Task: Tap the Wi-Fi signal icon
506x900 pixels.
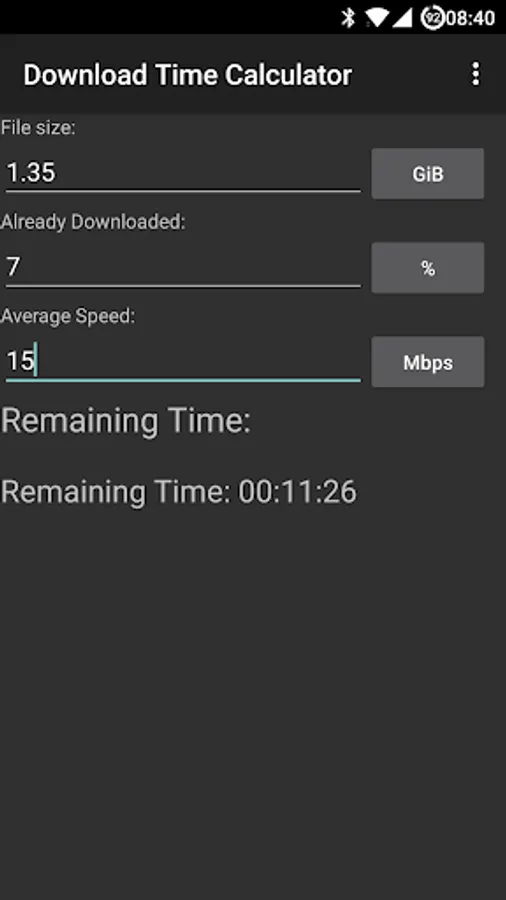Action: point(377,18)
